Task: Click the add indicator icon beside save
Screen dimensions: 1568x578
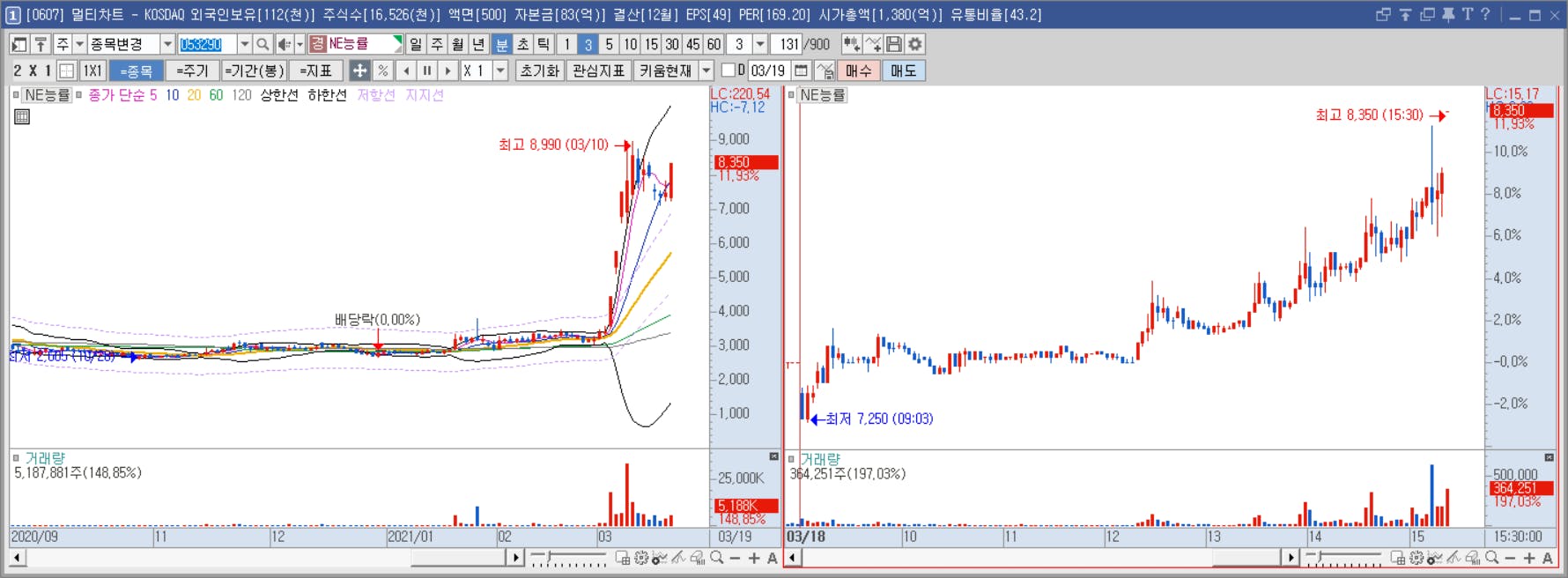Action: pos(873,44)
